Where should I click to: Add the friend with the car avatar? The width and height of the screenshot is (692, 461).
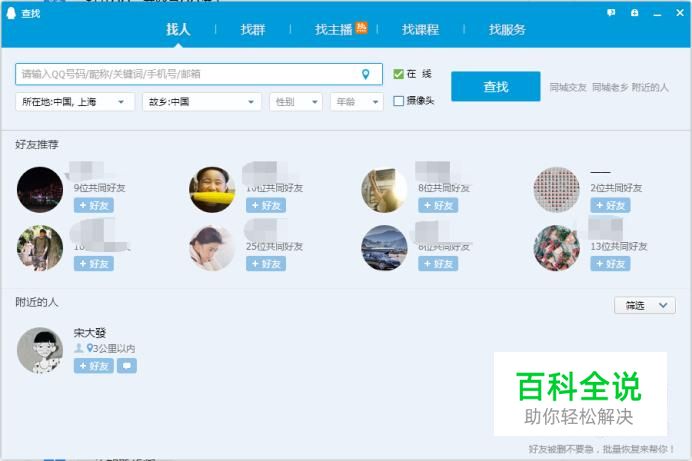click(x=438, y=264)
